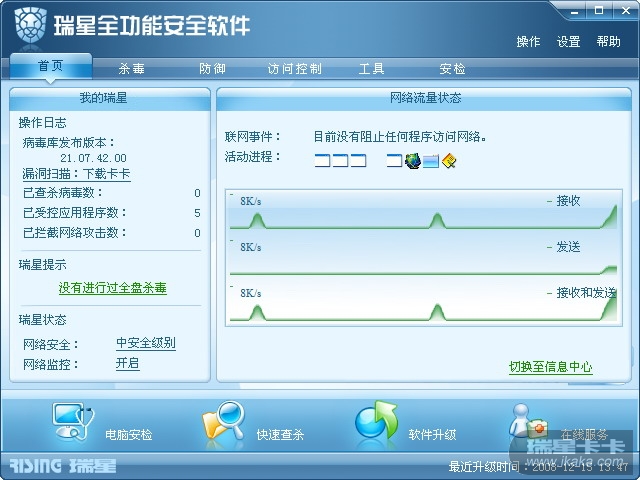Click the 瑞星提示 heading
This screenshot has height=480, width=640.
click(42, 265)
